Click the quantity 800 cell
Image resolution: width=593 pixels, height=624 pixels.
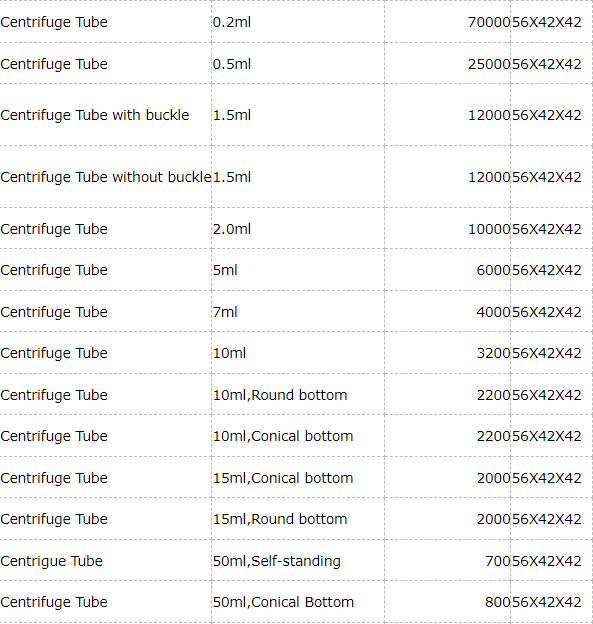point(447,602)
